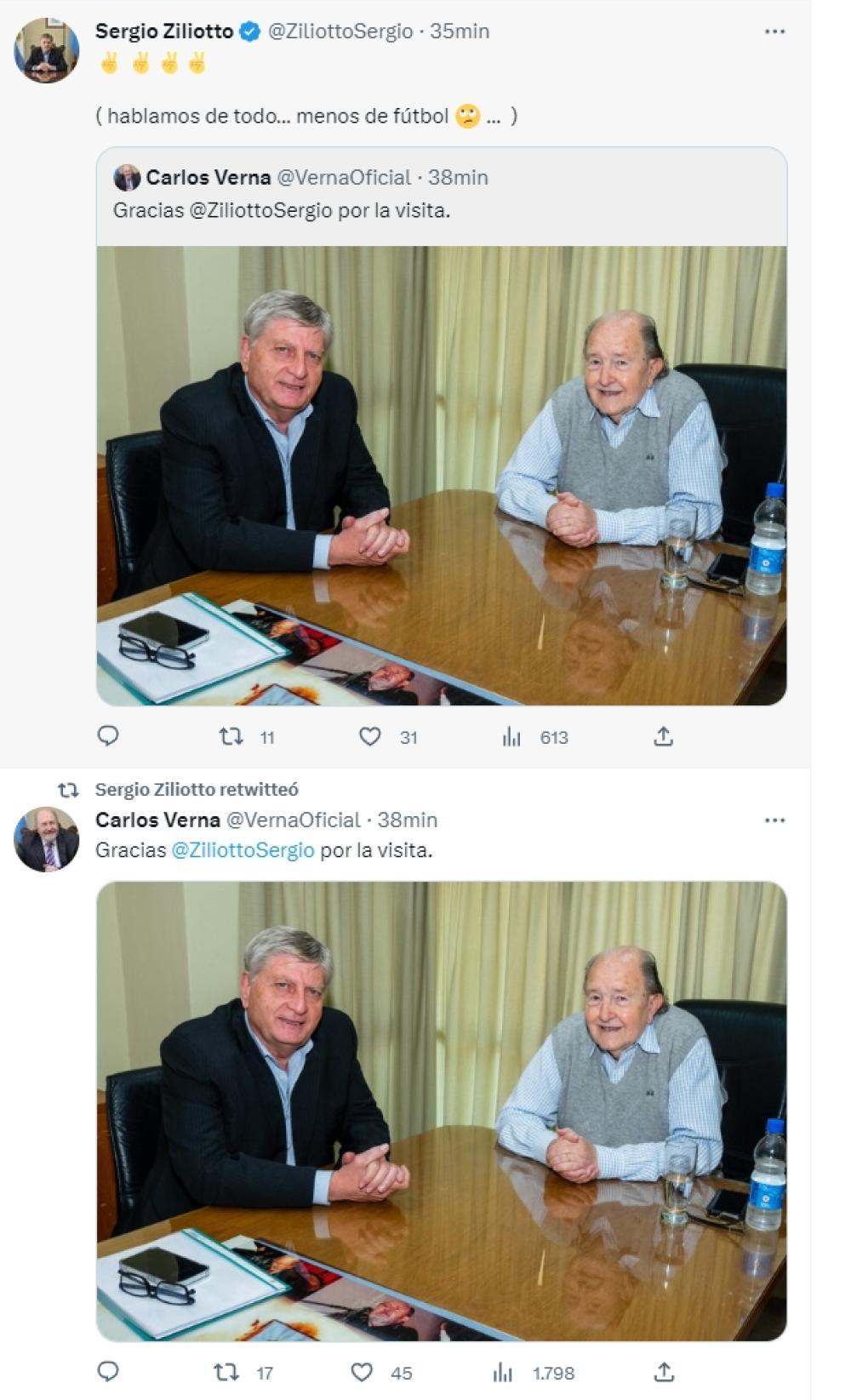The image size is (851, 1400).
Task: Click the blue @ZiliottoSergio mention link
Action: (x=243, y=850)
